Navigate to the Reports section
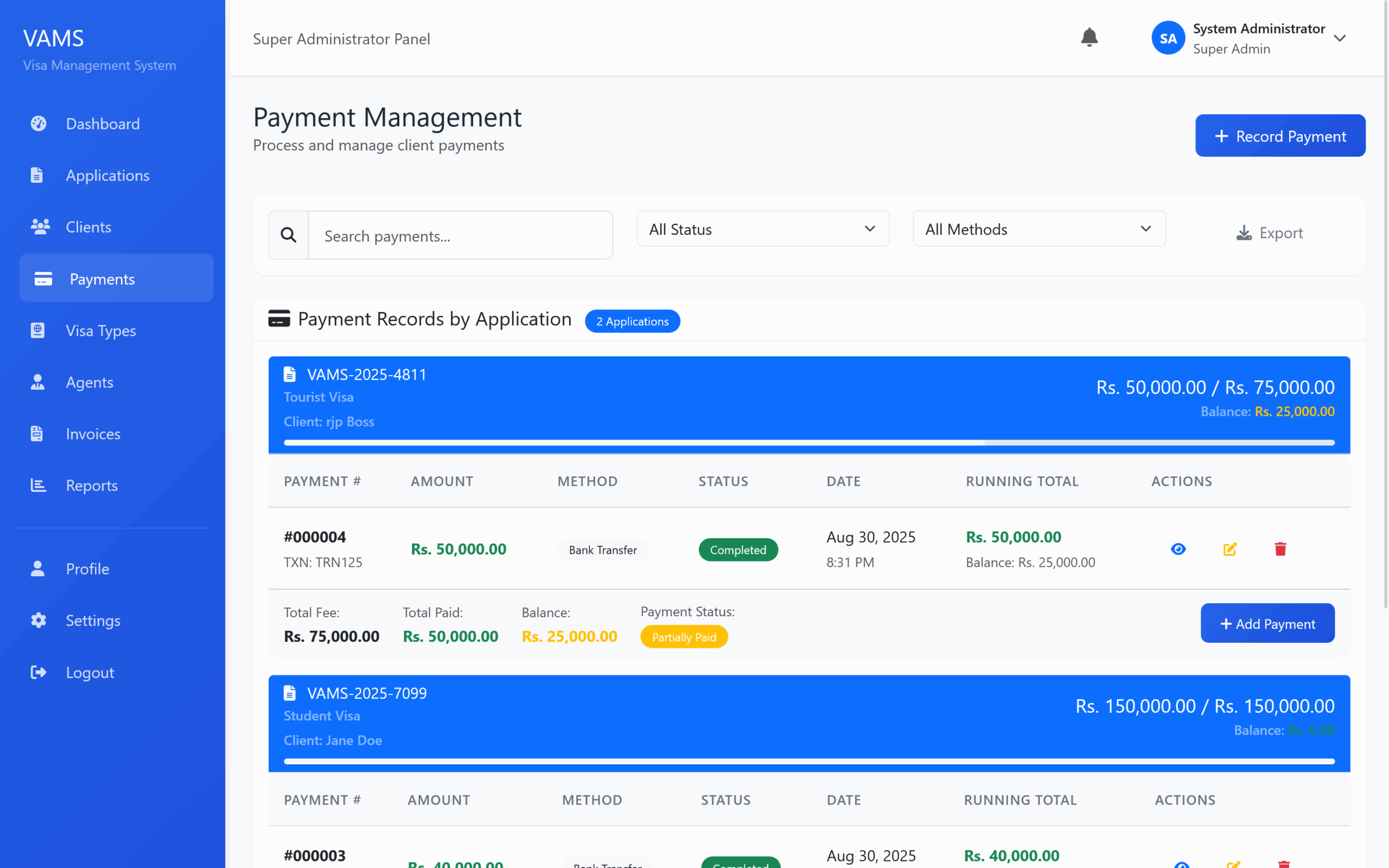 92,485
